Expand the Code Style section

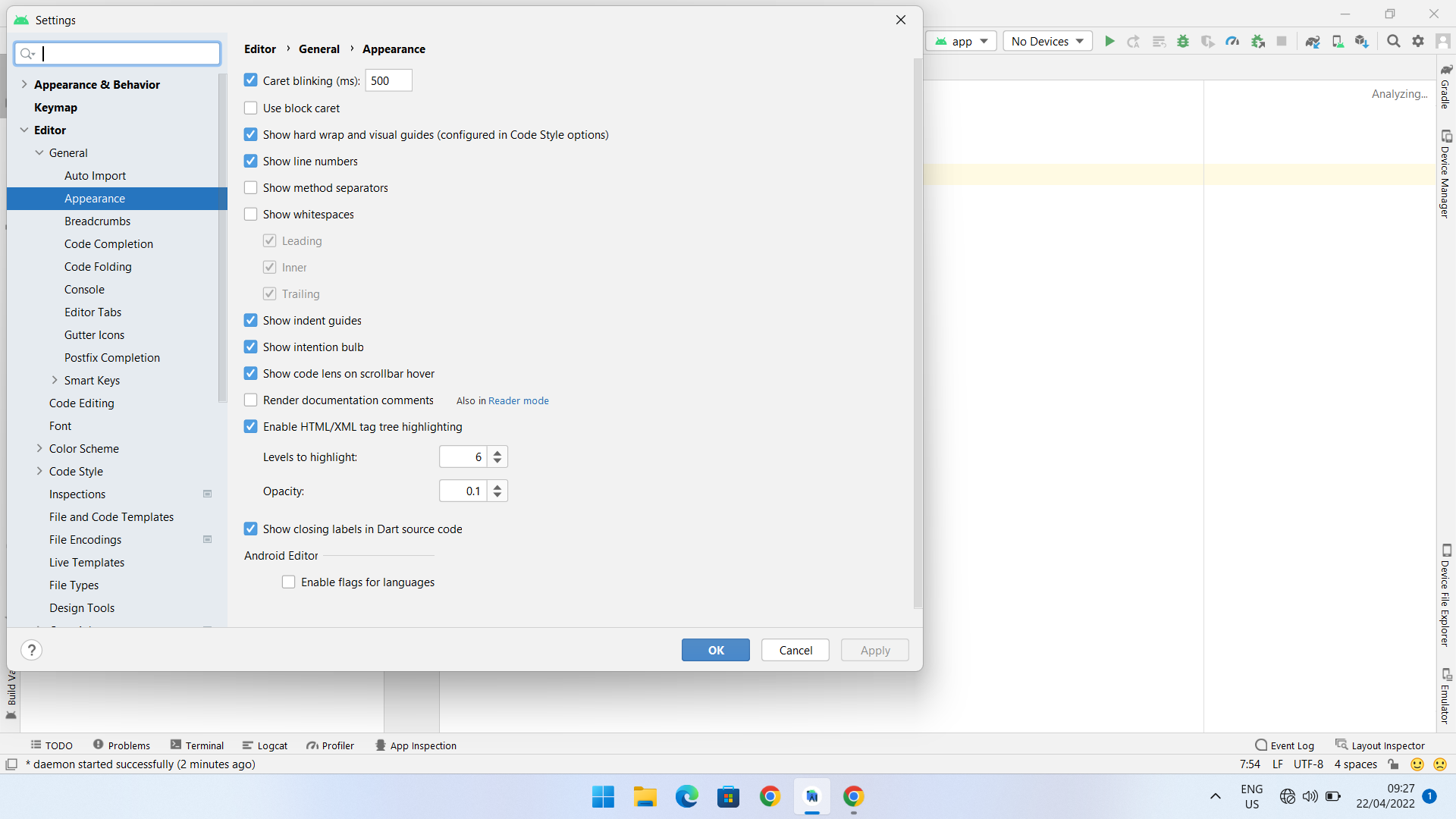[x=38, y=471]
